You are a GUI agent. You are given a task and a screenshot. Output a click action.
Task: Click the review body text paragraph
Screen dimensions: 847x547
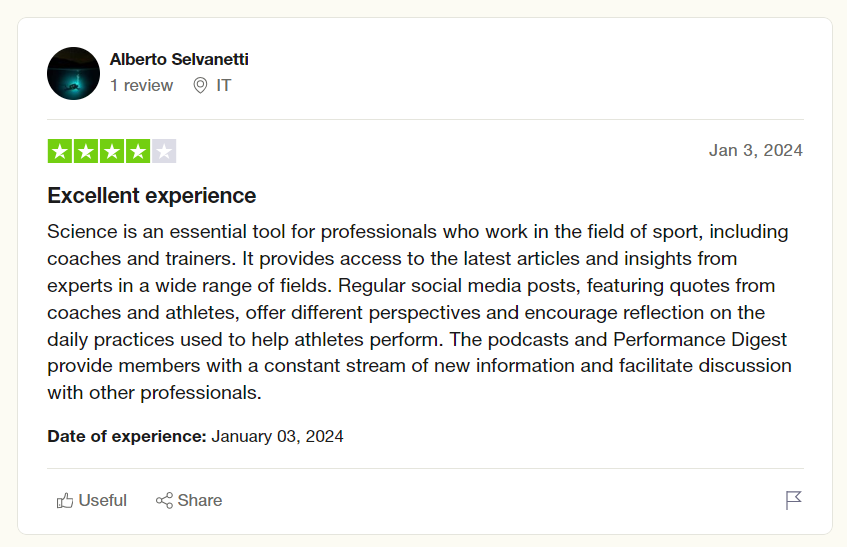(419, 312)
